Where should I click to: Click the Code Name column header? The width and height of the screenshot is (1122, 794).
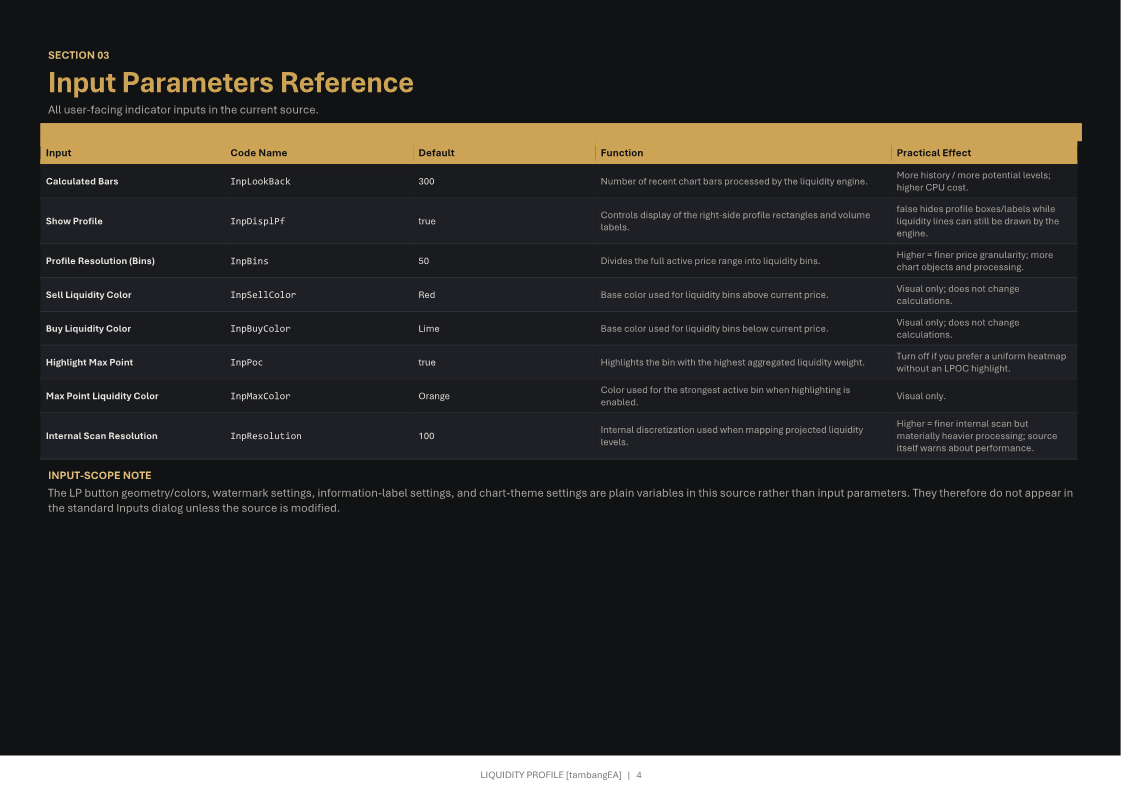click(x=258, y=153)
